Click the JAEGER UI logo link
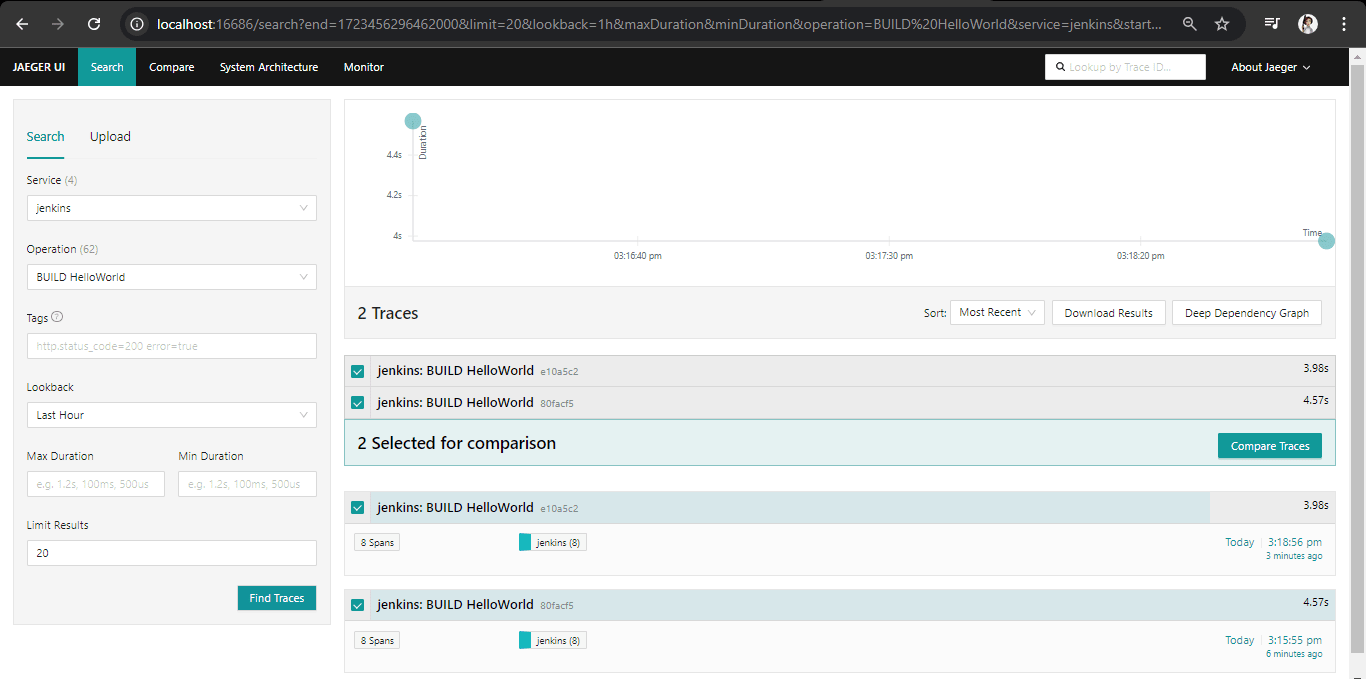This screenshot has height=679, width=1366. point(39,67)
